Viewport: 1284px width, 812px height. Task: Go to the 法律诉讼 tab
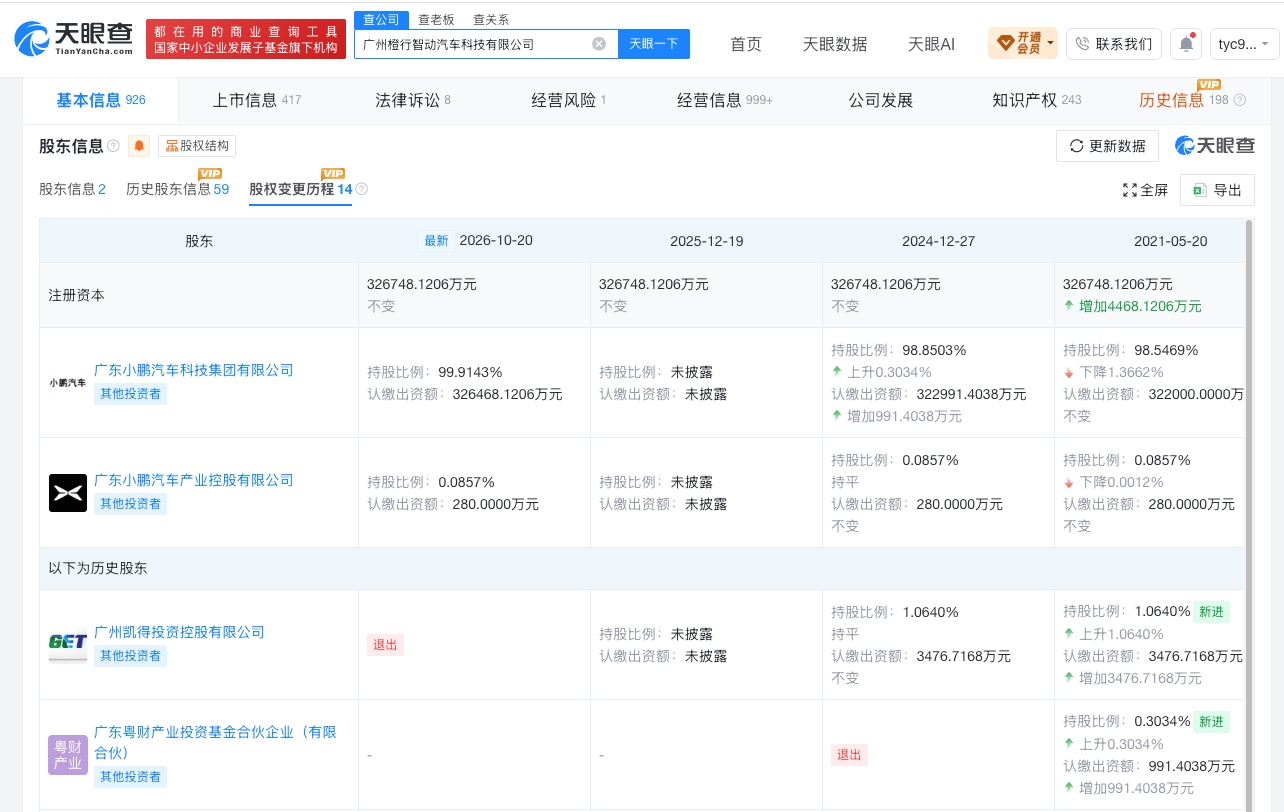tap(413, 100)
